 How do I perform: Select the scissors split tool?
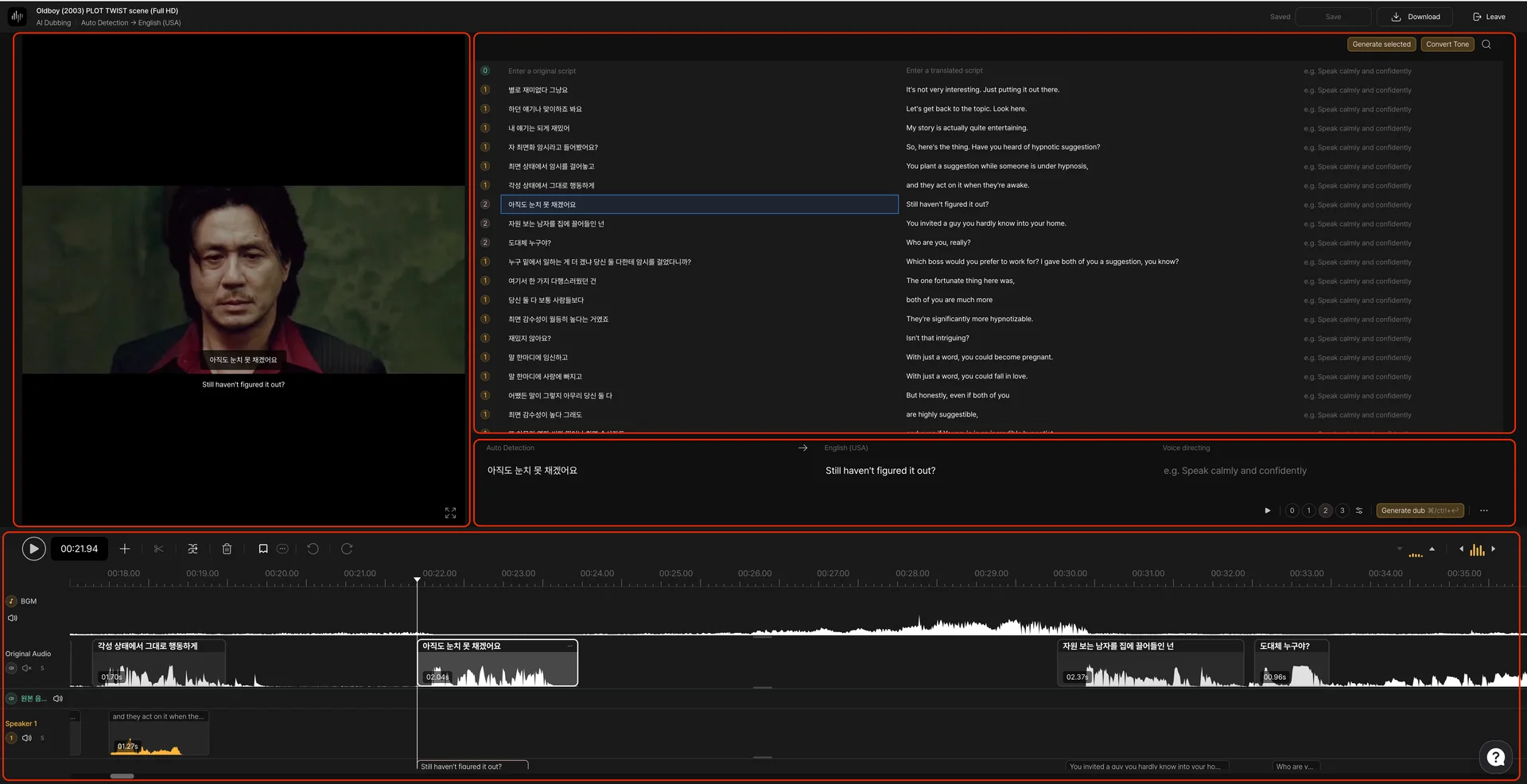pos(158,549)
